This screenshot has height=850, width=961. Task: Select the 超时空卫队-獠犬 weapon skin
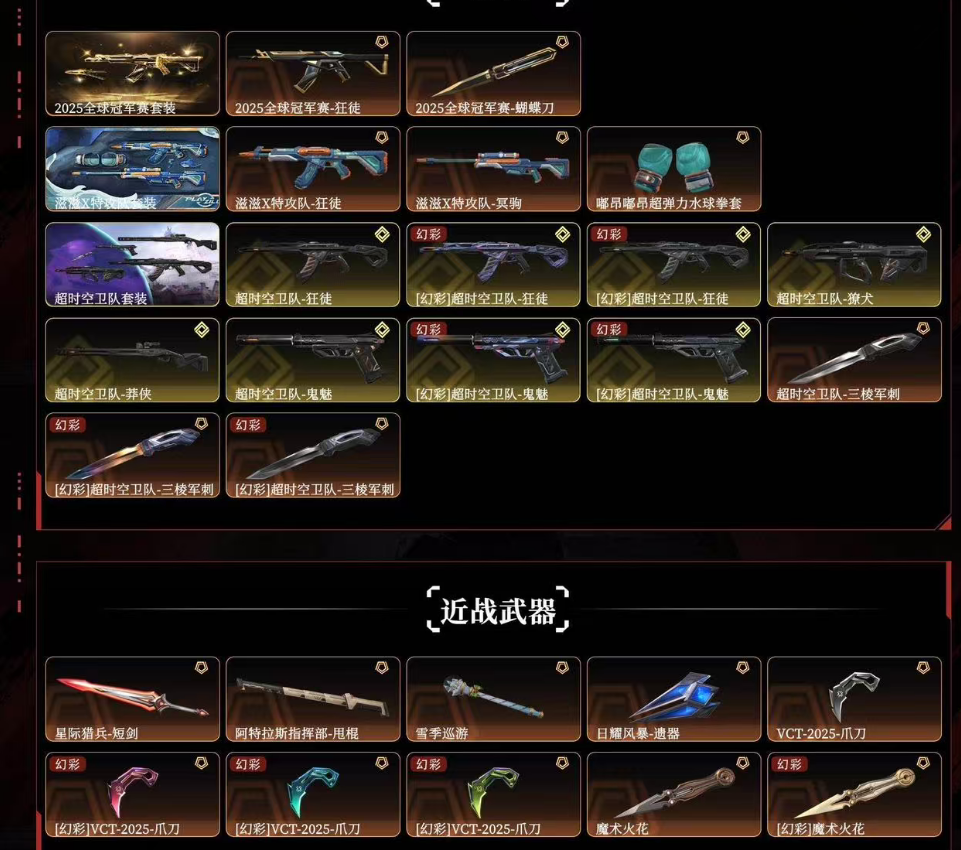(854, 265)
